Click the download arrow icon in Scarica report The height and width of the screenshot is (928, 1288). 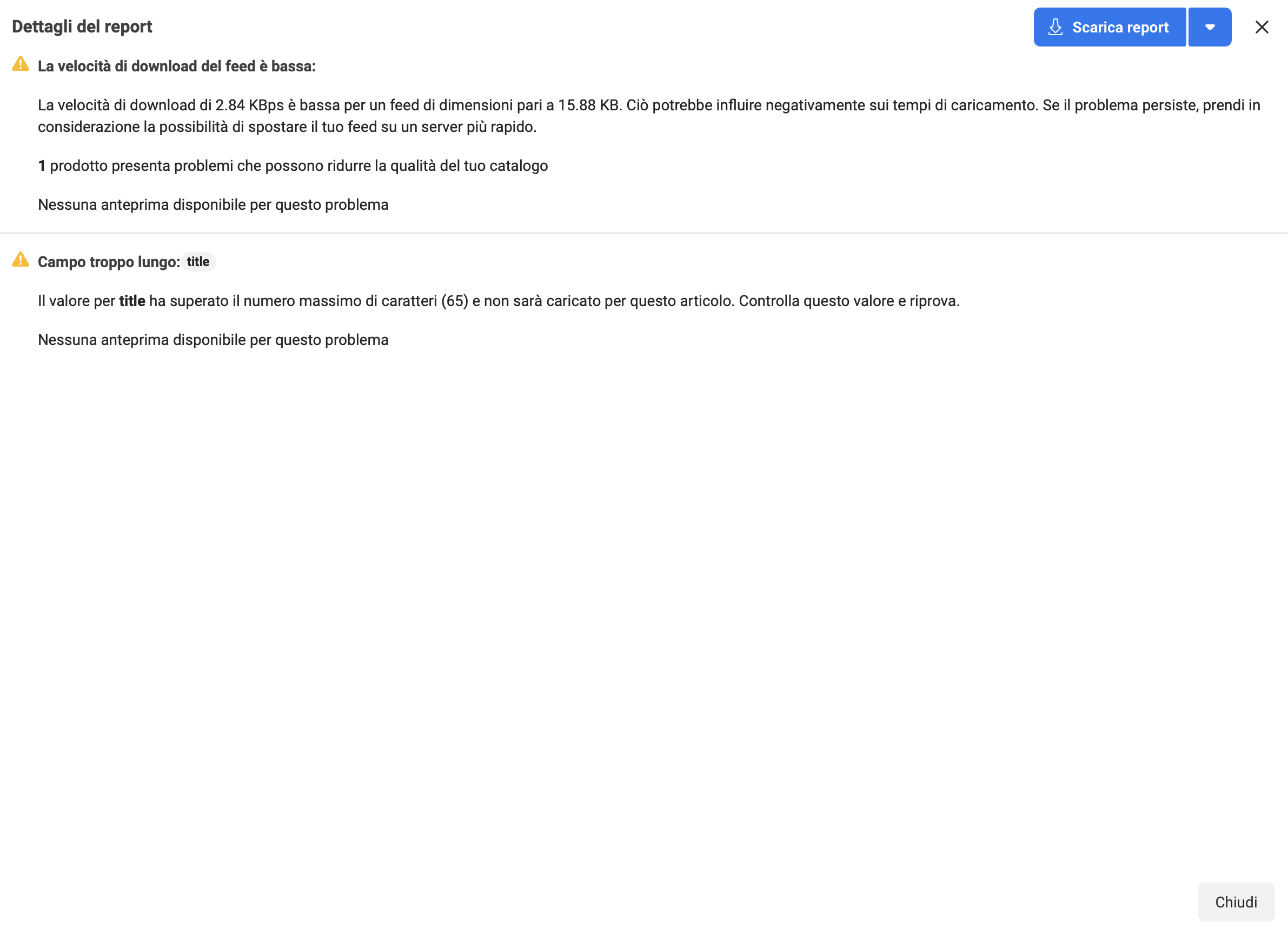1055,27
